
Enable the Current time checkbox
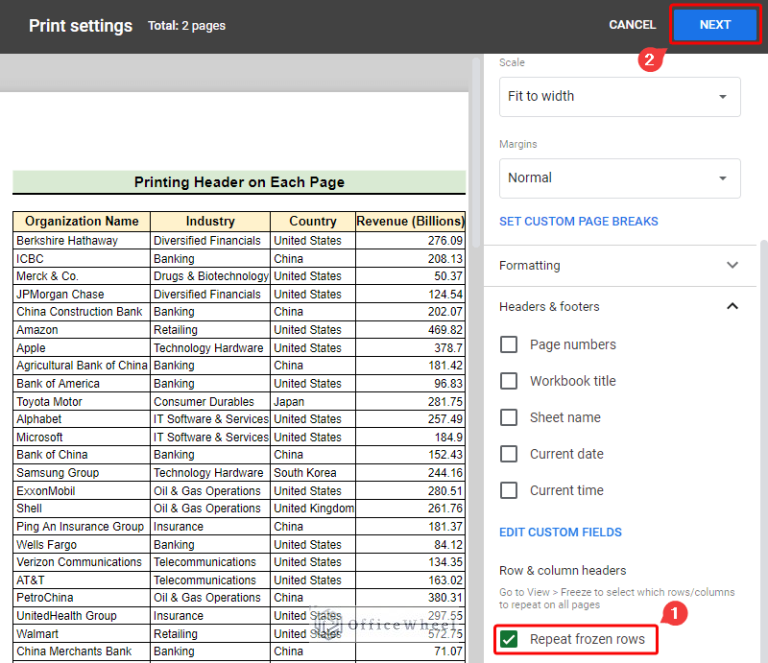pyautogui.click(x=509, y=490)
